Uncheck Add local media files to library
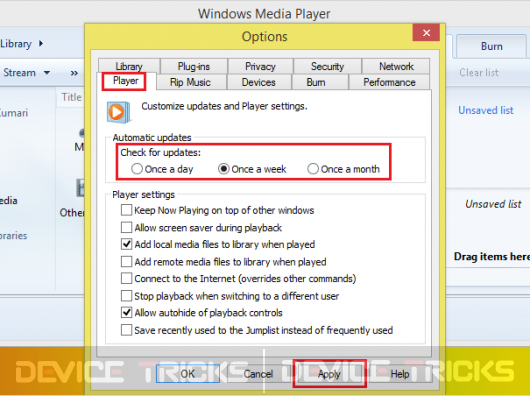The width and height of the screenshot is (530, 396). (126, 244)
